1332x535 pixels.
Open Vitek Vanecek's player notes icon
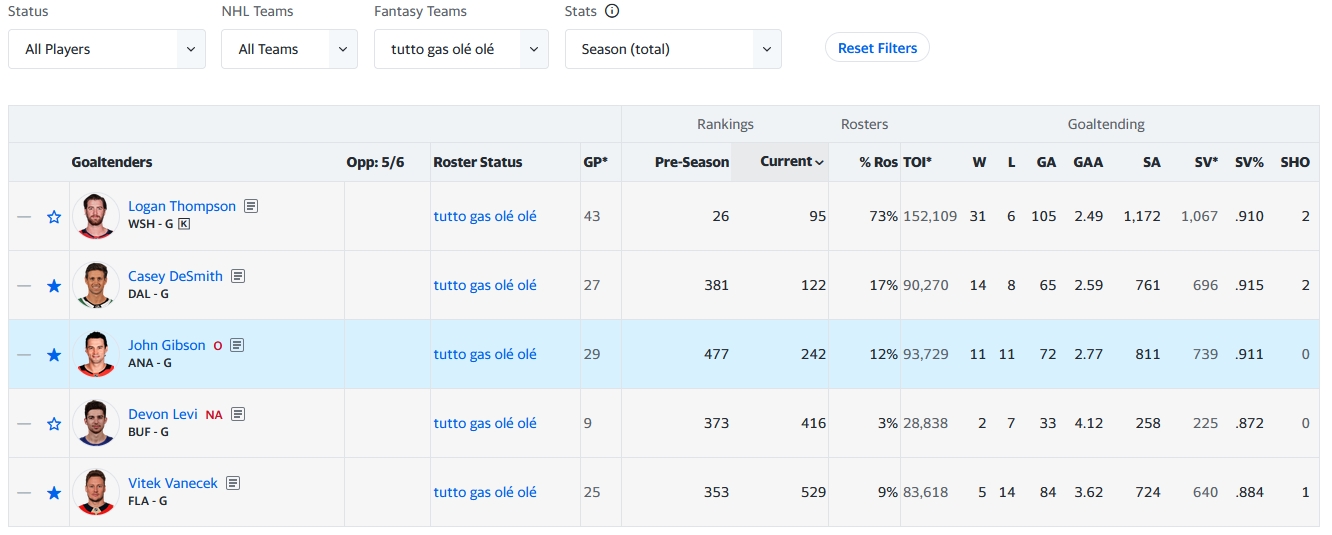pos(233,483)
